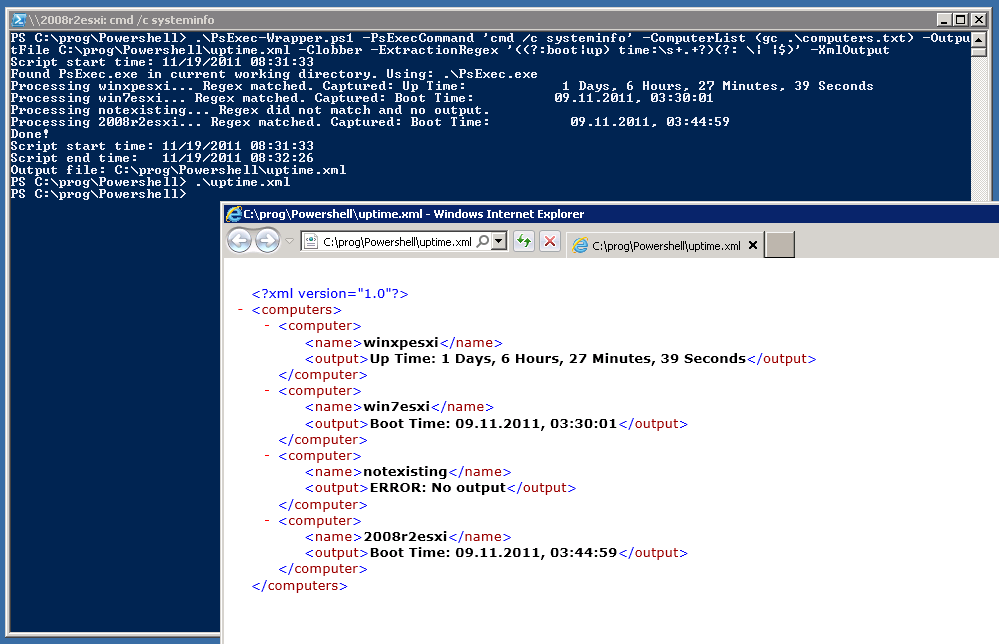Collapse the win7esxi computer node
Viewport: 999px width, 644px height.
pos(267,391)
